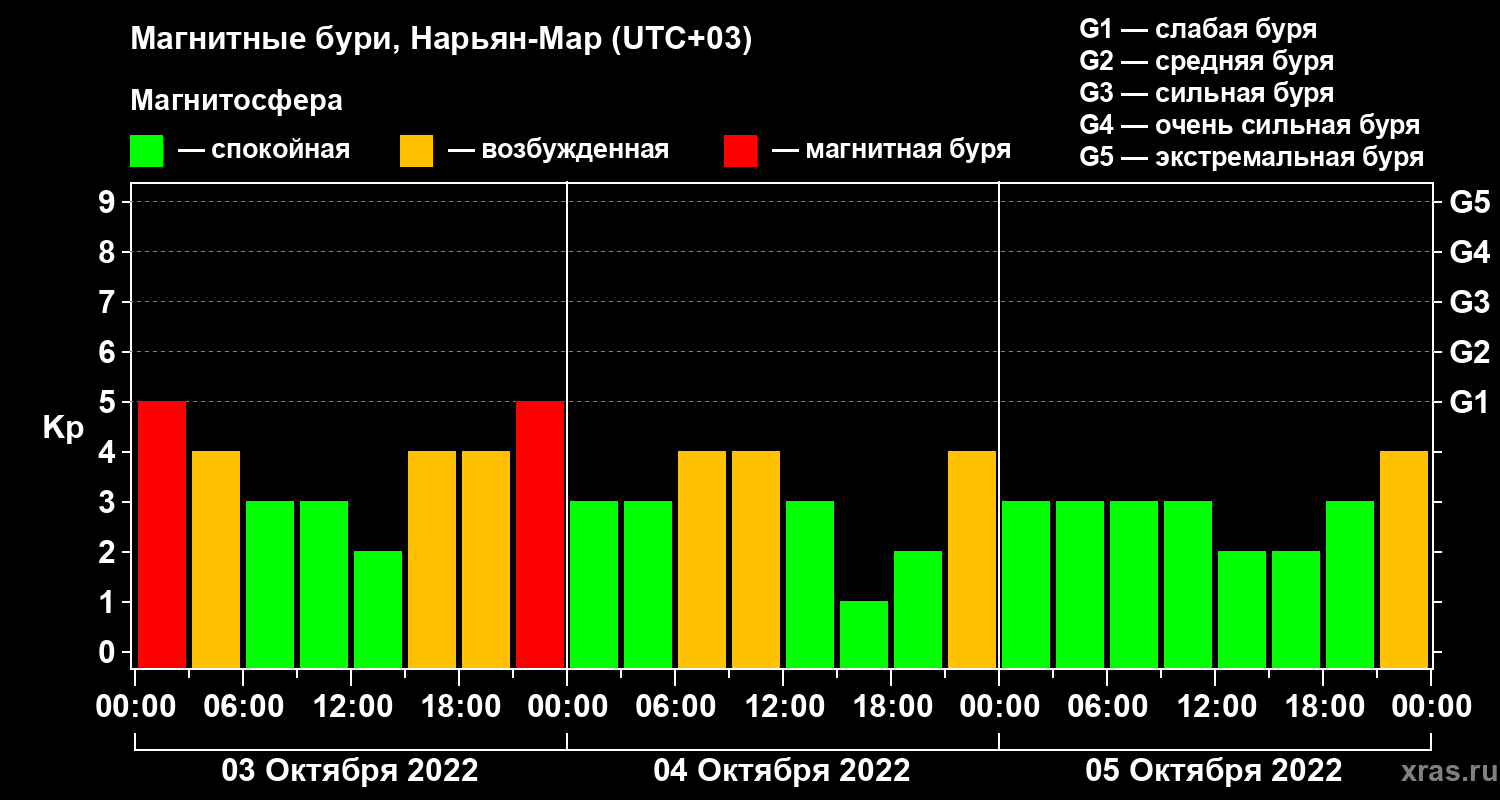Image resolution: width=1500 pixels, height=800 pixels.
Task: Click the '— спокойная' legend label
Action: tap(263, 151)
